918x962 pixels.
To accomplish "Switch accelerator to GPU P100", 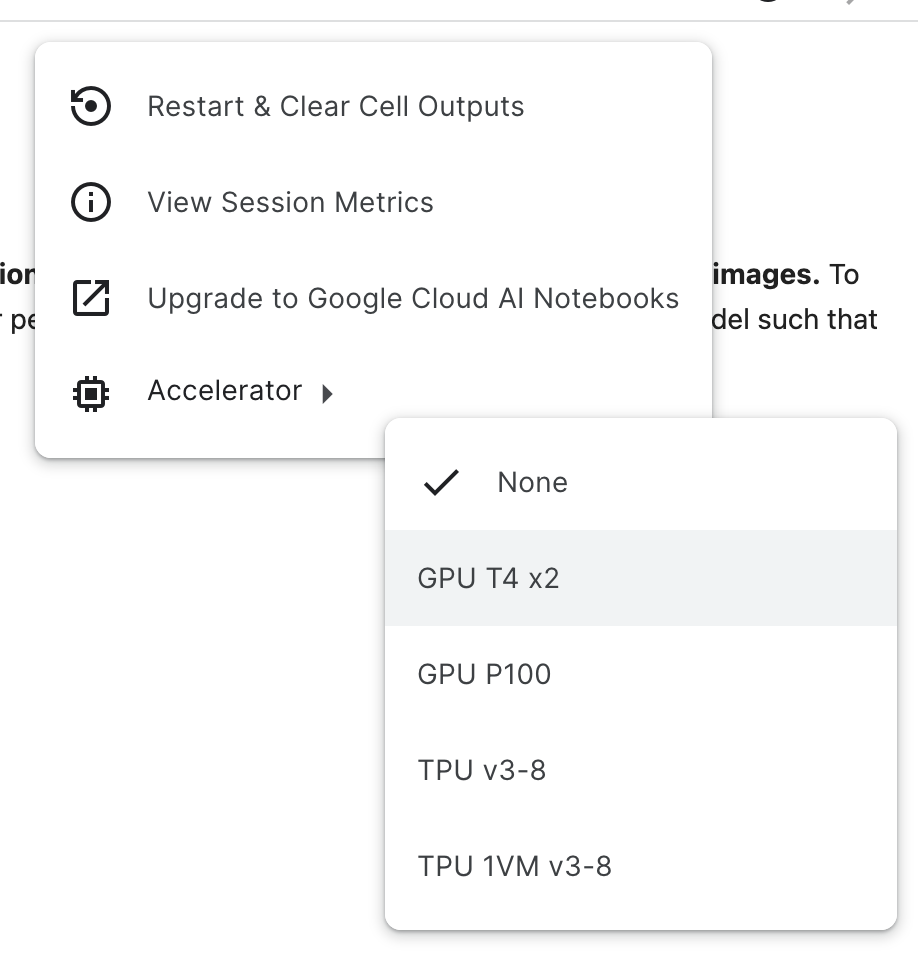I will 641,674.
